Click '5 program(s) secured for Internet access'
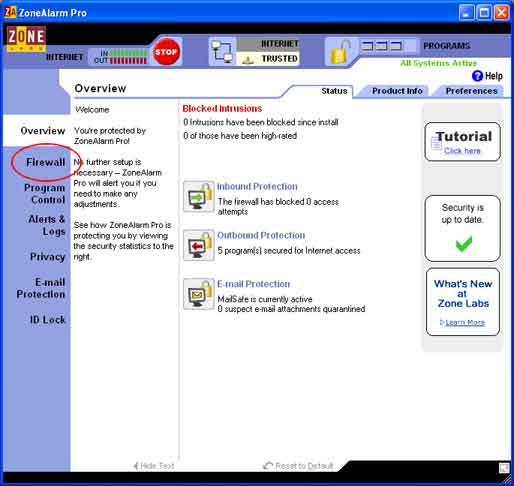 pos(289,251)
